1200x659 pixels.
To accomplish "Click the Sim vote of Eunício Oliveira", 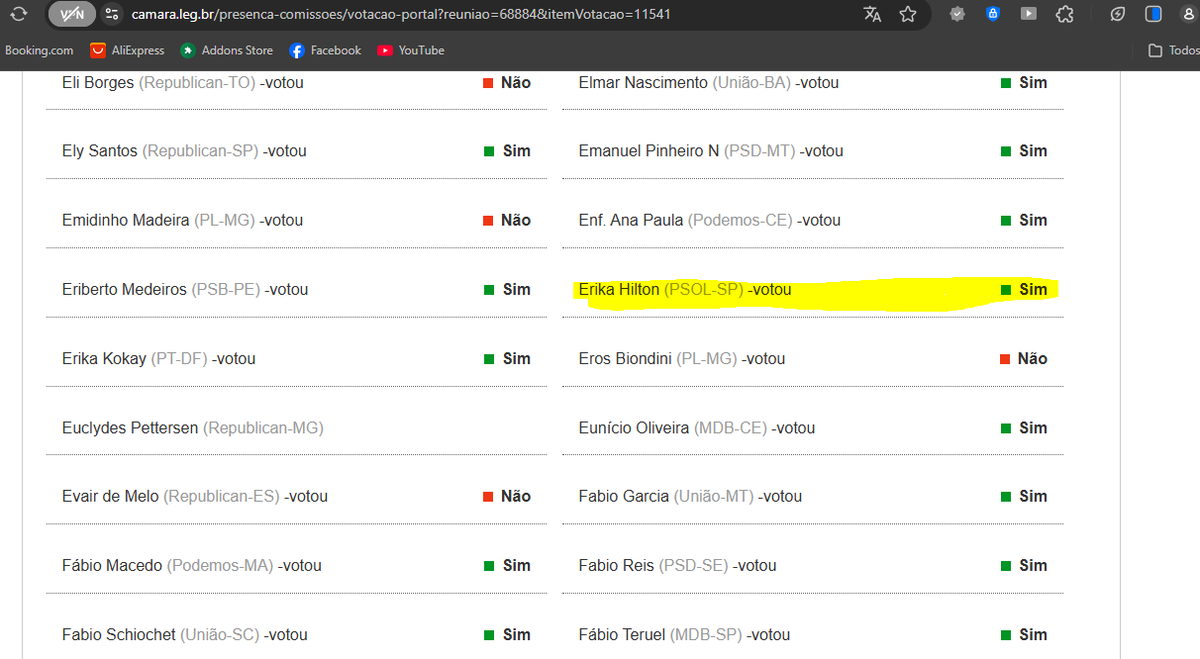I will tap(1024, 428).
